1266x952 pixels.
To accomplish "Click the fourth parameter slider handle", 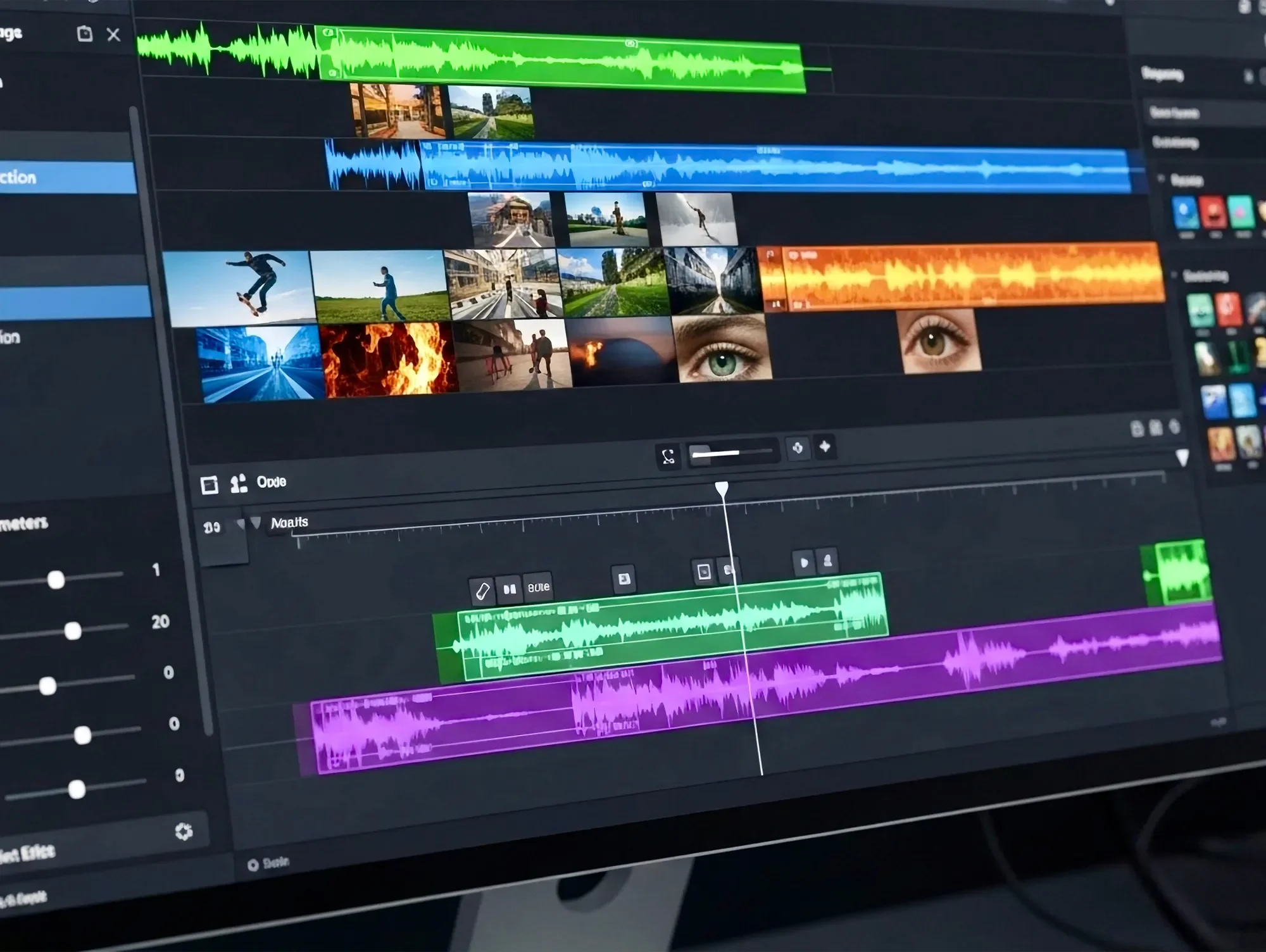I will click(x=82, y=735).
